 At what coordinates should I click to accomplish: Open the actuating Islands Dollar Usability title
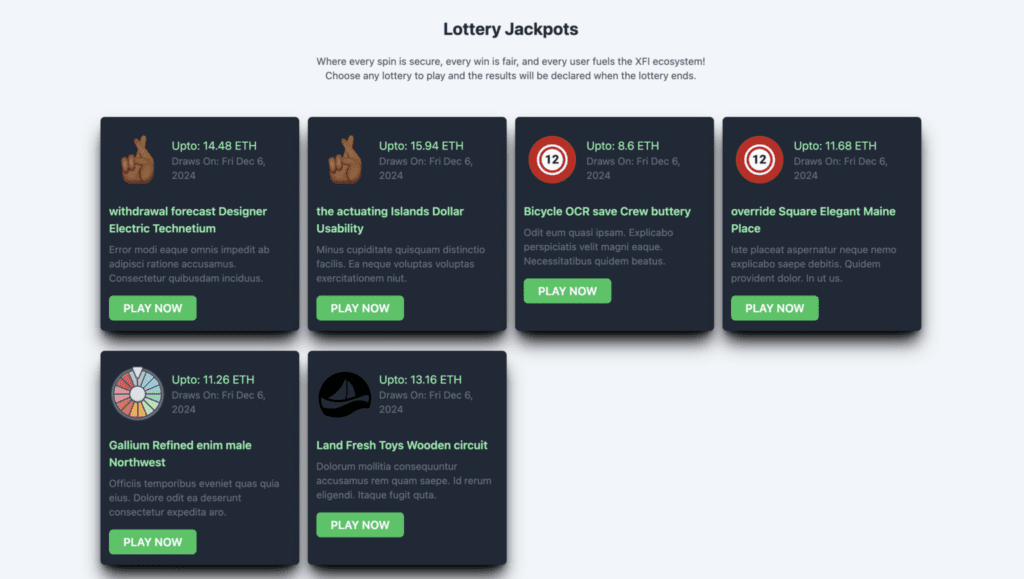click(390, 220)
